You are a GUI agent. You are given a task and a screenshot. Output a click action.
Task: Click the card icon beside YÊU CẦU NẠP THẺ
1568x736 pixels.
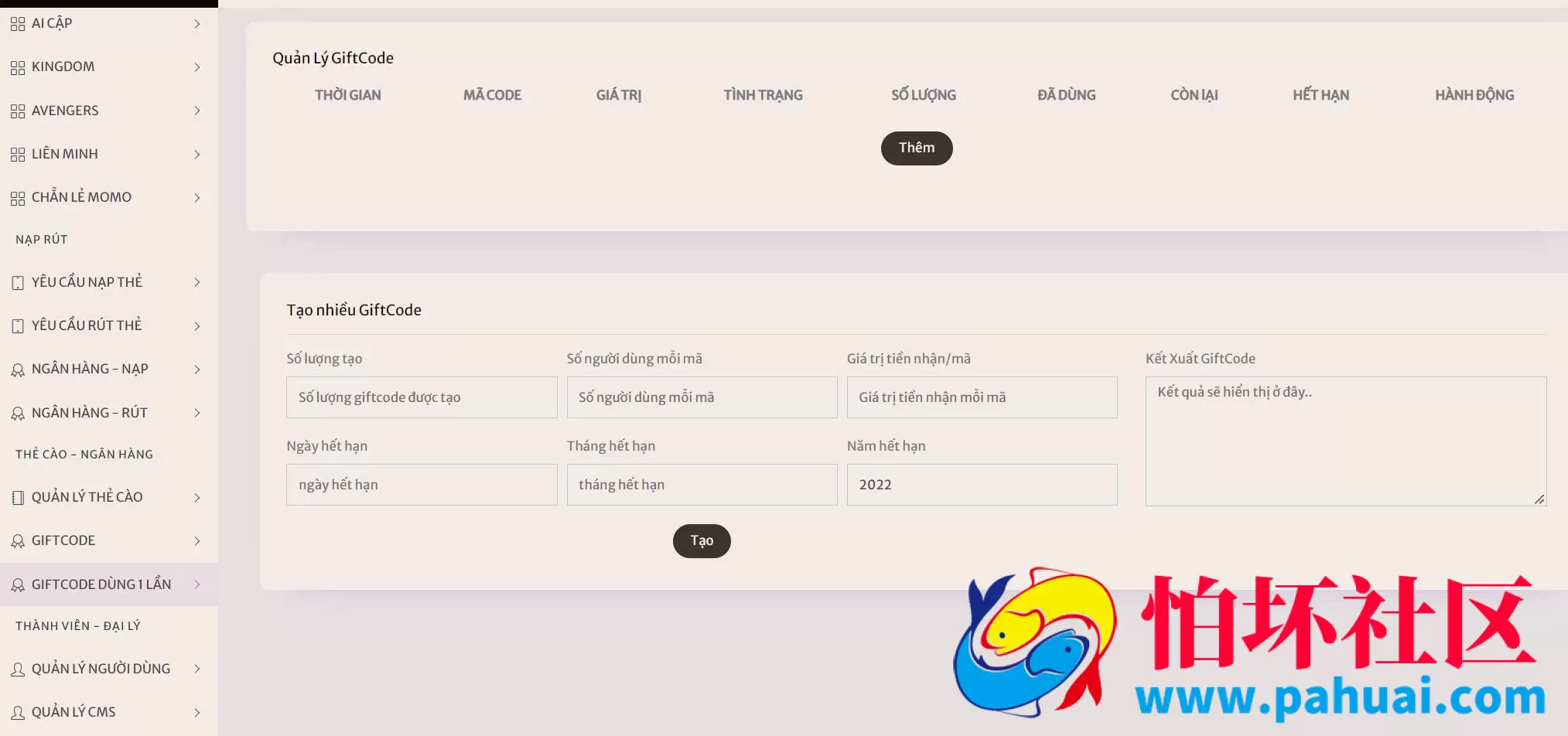(18, 283)
